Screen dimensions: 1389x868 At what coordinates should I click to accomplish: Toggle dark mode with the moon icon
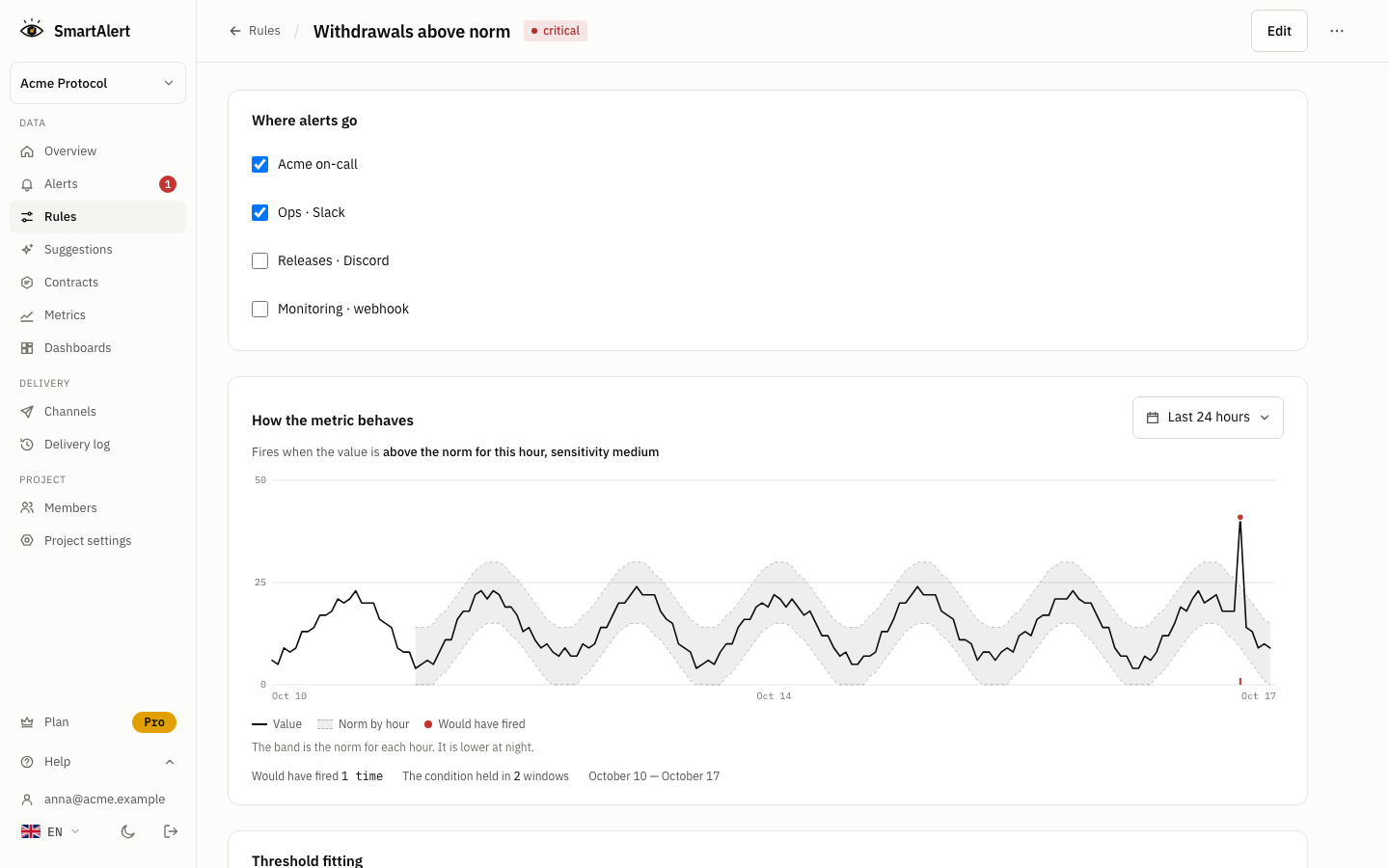[x=128, y=831]
